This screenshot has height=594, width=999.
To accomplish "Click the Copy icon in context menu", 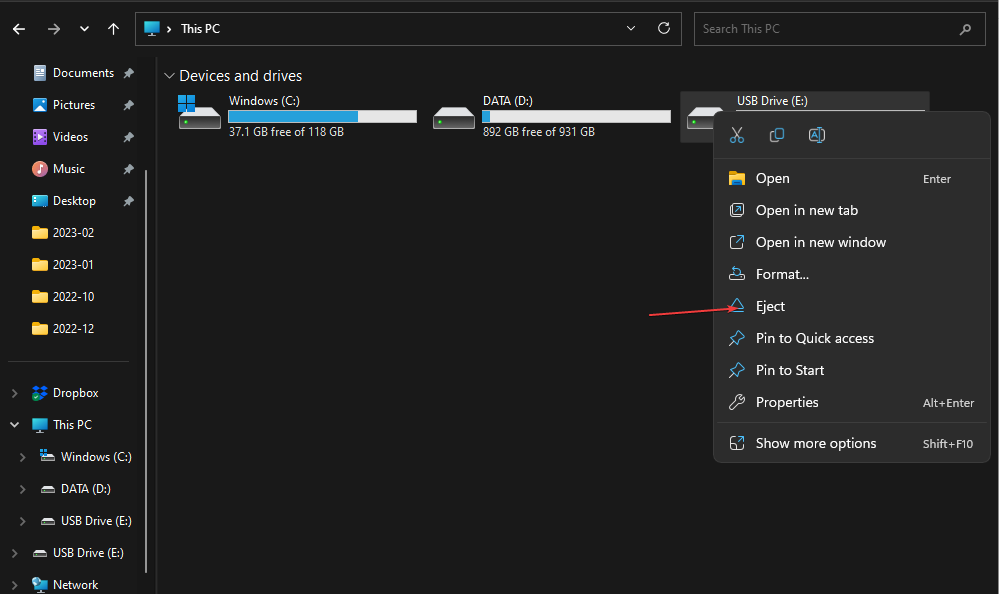I will tap(777, 135).
